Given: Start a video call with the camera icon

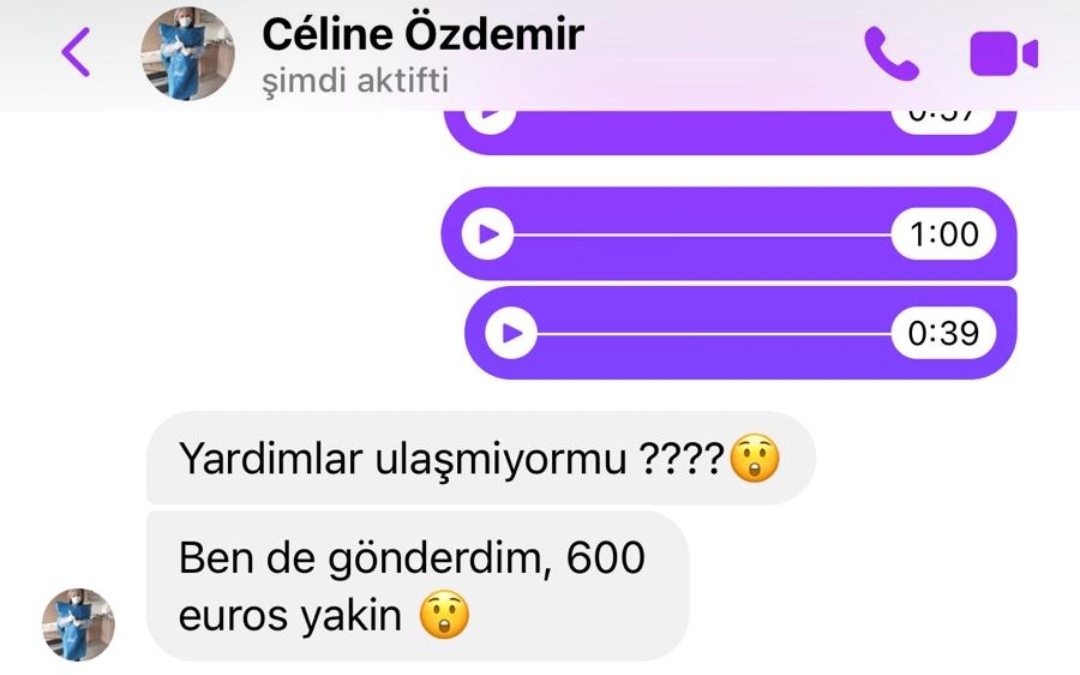Looking at the screenshot, I should [1004, 54].
